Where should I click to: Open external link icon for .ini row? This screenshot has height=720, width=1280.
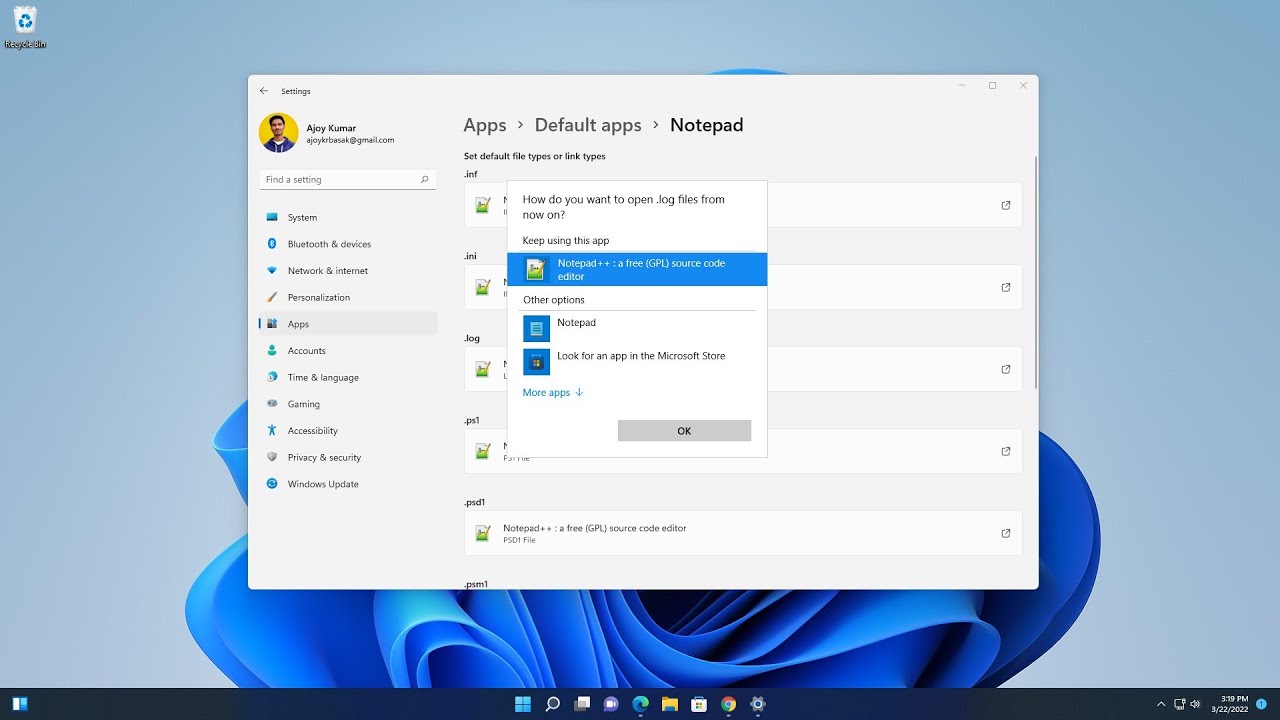[x=1006, y=287]
